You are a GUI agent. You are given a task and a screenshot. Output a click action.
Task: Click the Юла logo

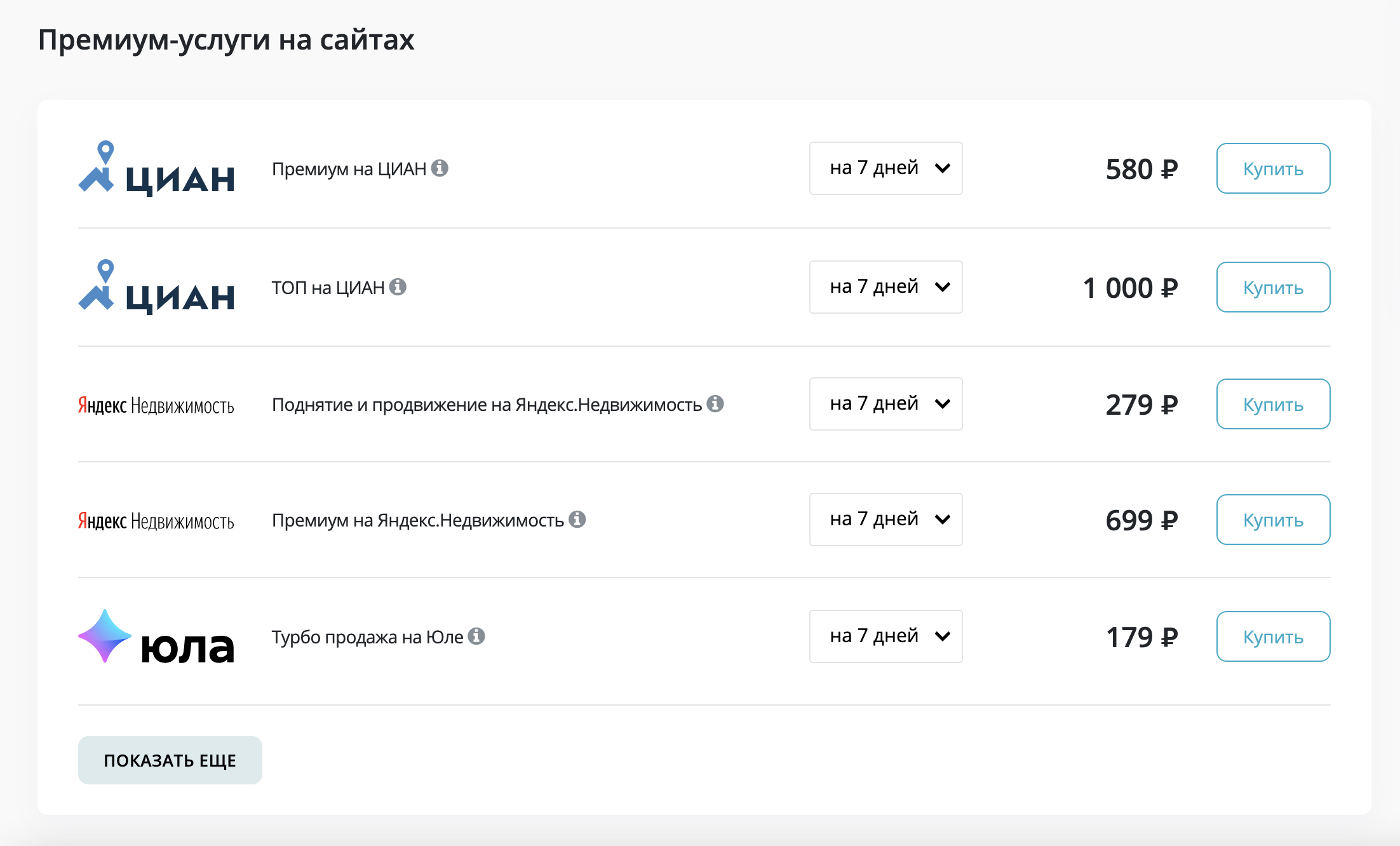tap(156, 637)
